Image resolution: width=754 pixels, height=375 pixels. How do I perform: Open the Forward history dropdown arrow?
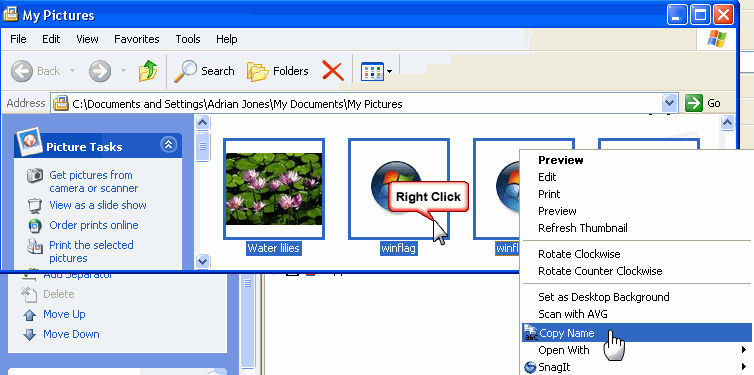coord(123,71)
